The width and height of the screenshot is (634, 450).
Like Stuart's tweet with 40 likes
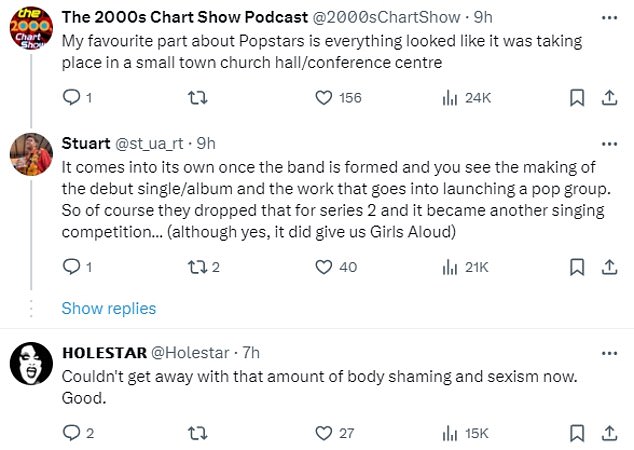point(324,266)
